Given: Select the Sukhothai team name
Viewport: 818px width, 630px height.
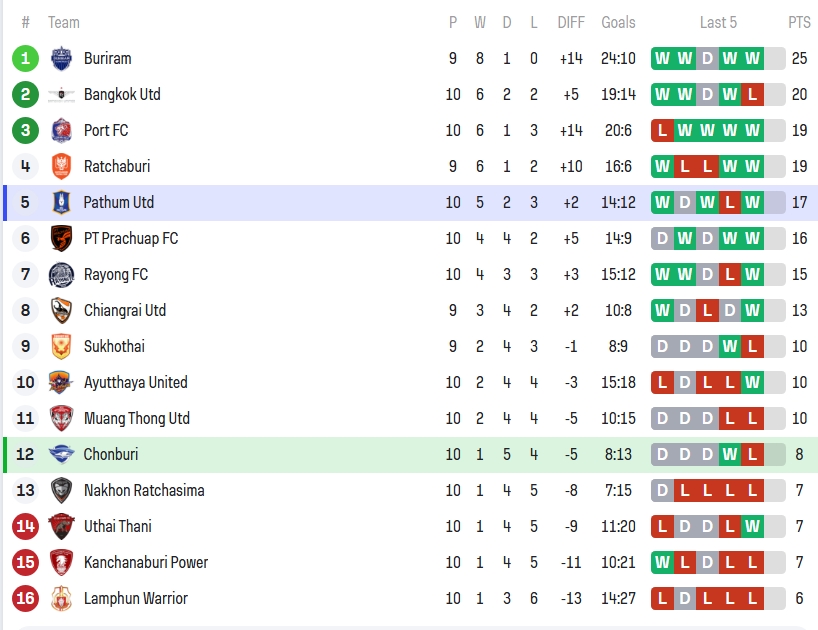Looking at the screenshot, I should click(x=114, y=346).
